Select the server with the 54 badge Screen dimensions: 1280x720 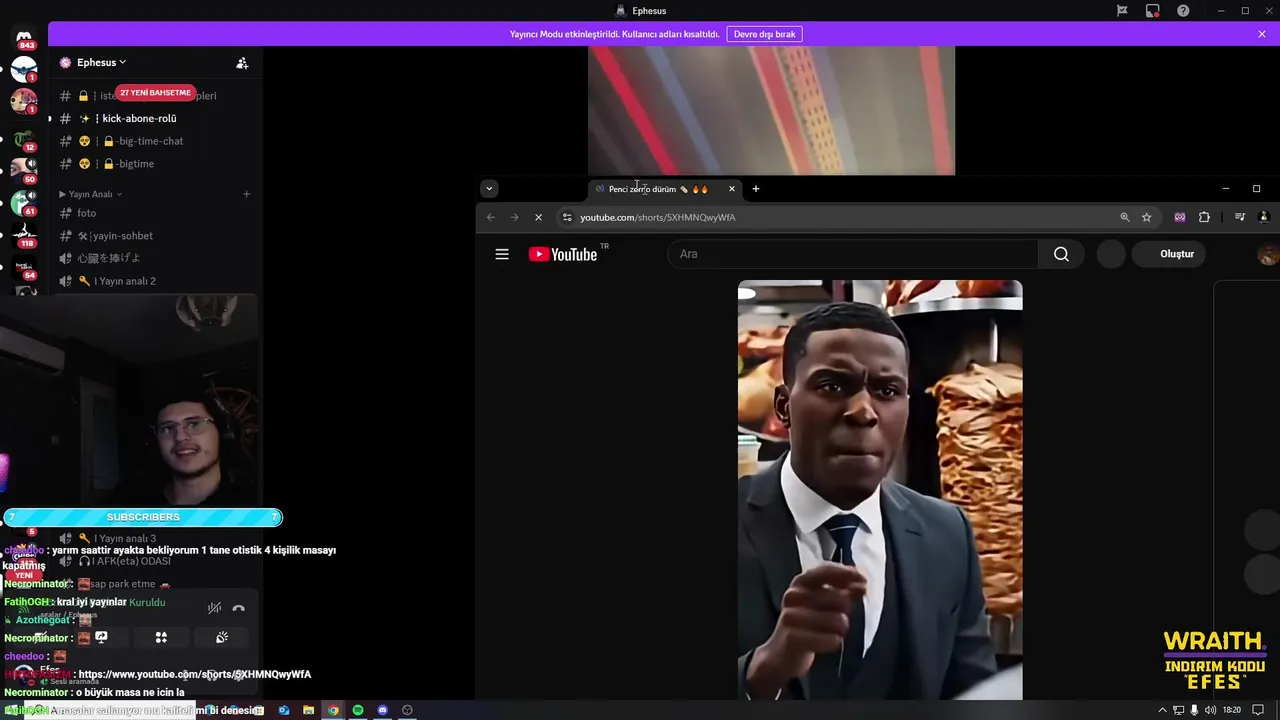click(x=24, y=268)
